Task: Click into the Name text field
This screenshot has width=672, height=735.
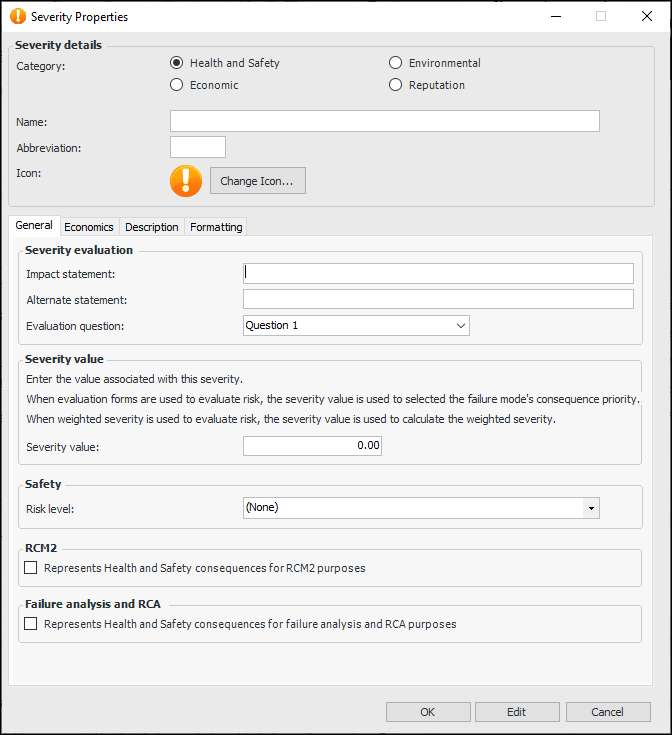Action: [384, 121]
